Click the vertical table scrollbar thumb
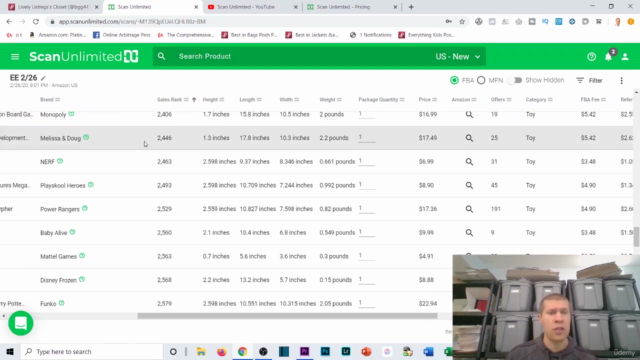The height and width of the screenshot is (360, 640). click(636, 237)
